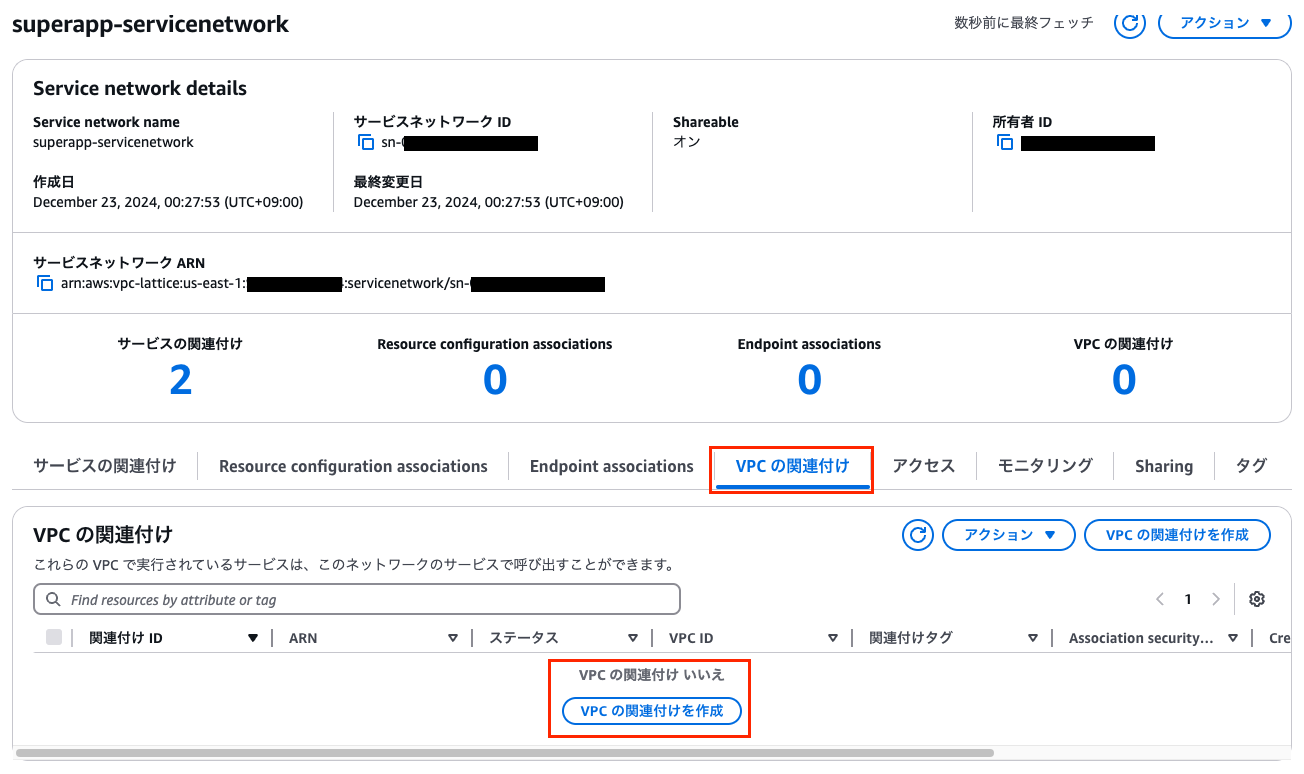
Task: Click the 作成日 date value
Action: coord(168,202)
